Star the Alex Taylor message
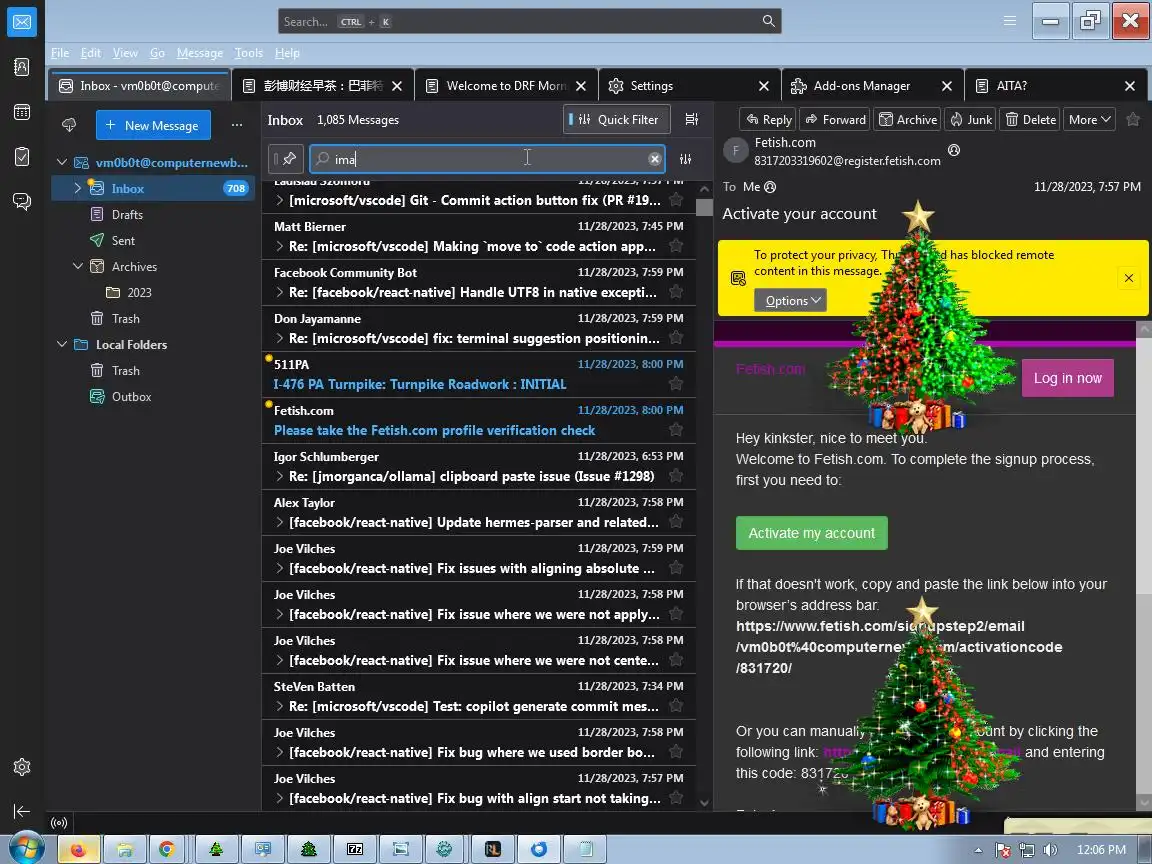Screen dimensions: 1152x864 [x=676, y=522]
